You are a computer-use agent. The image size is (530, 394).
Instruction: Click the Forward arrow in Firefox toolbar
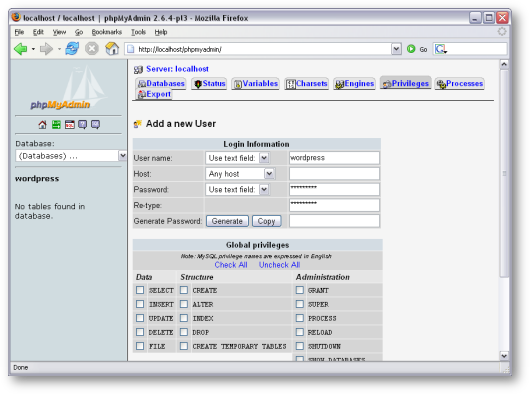click(x=46, y=49)
